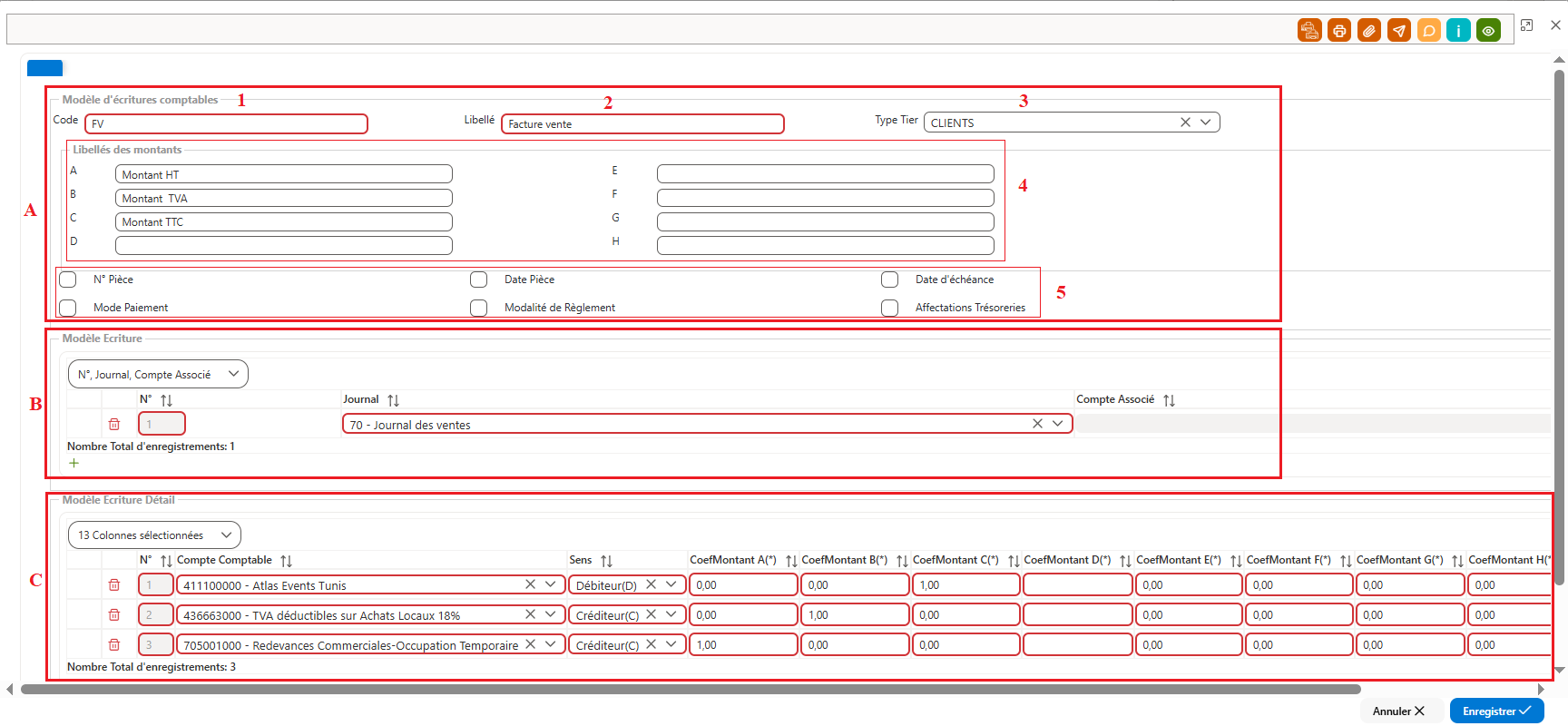
Task: Click the teal information icon
Action: [x=1458, y=31]
